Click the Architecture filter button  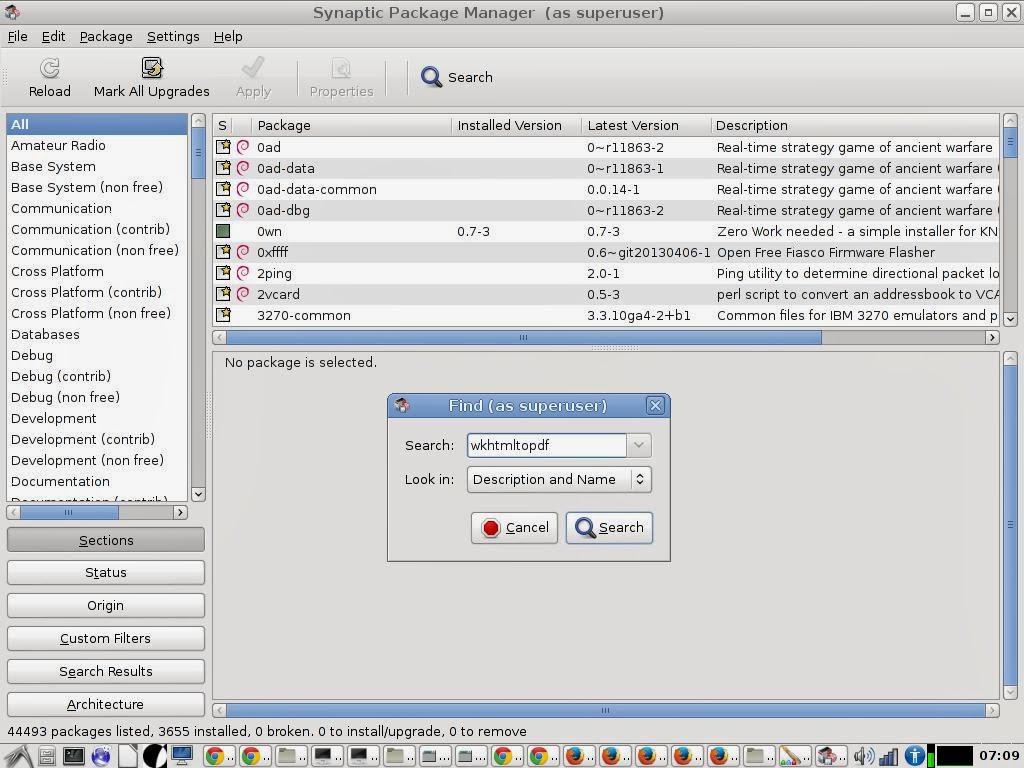pos(106,704)
